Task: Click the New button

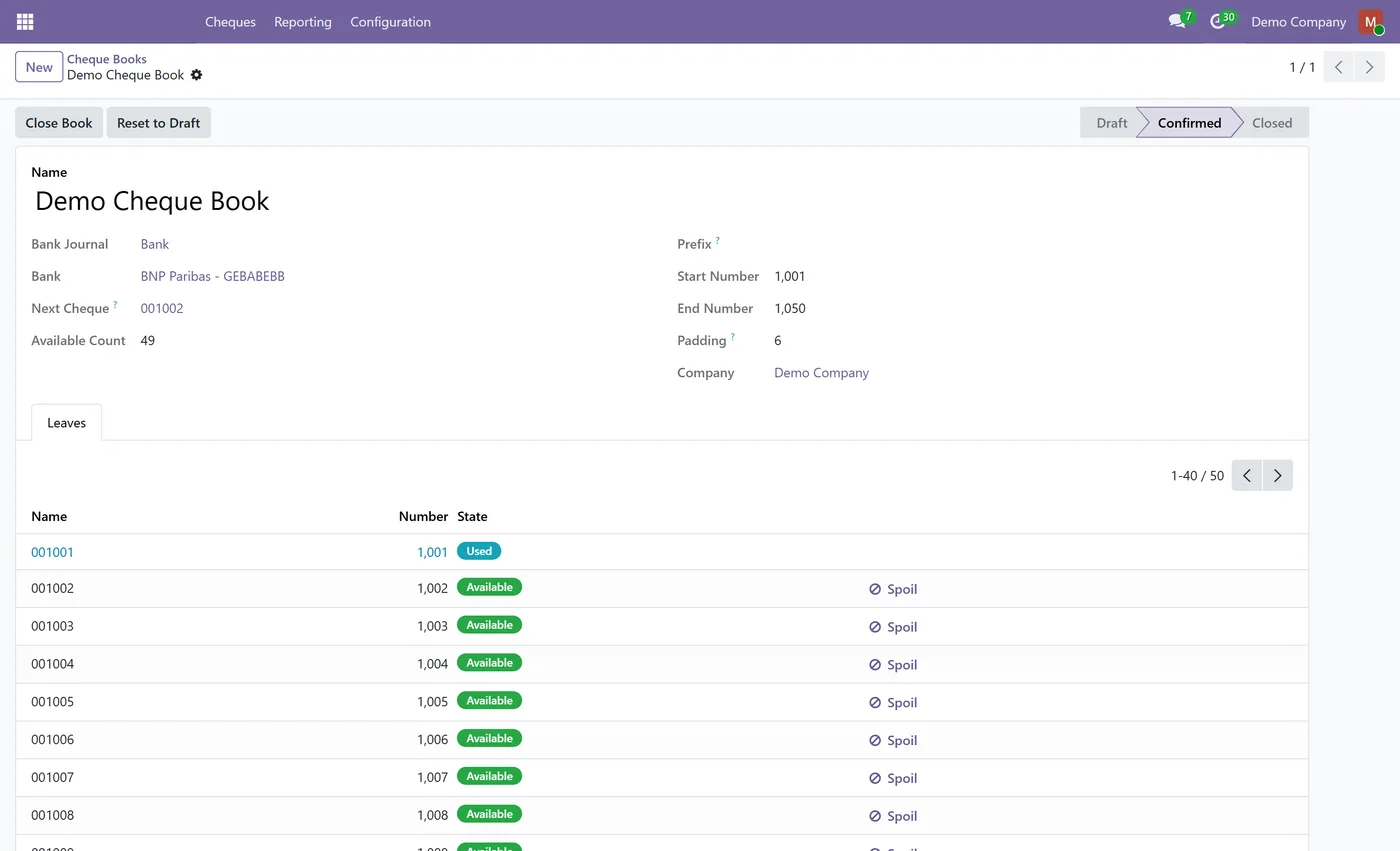Action: [39, 67]
